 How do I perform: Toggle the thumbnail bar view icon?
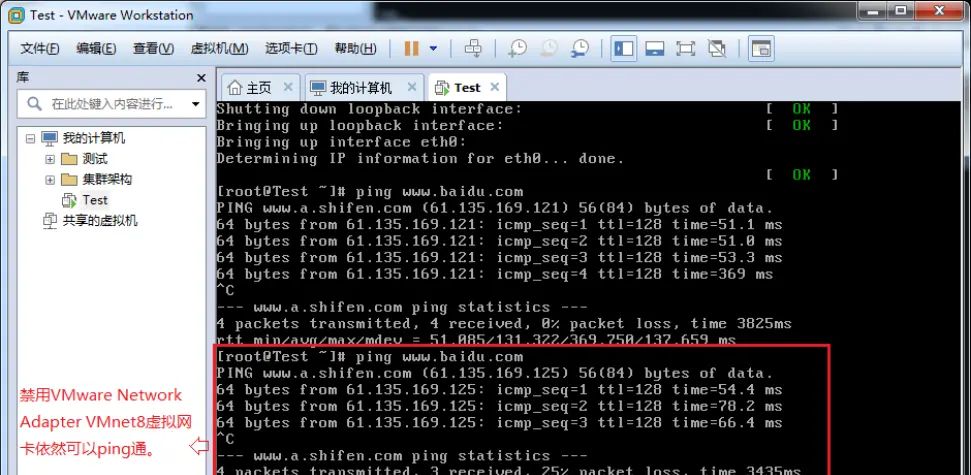655,48
